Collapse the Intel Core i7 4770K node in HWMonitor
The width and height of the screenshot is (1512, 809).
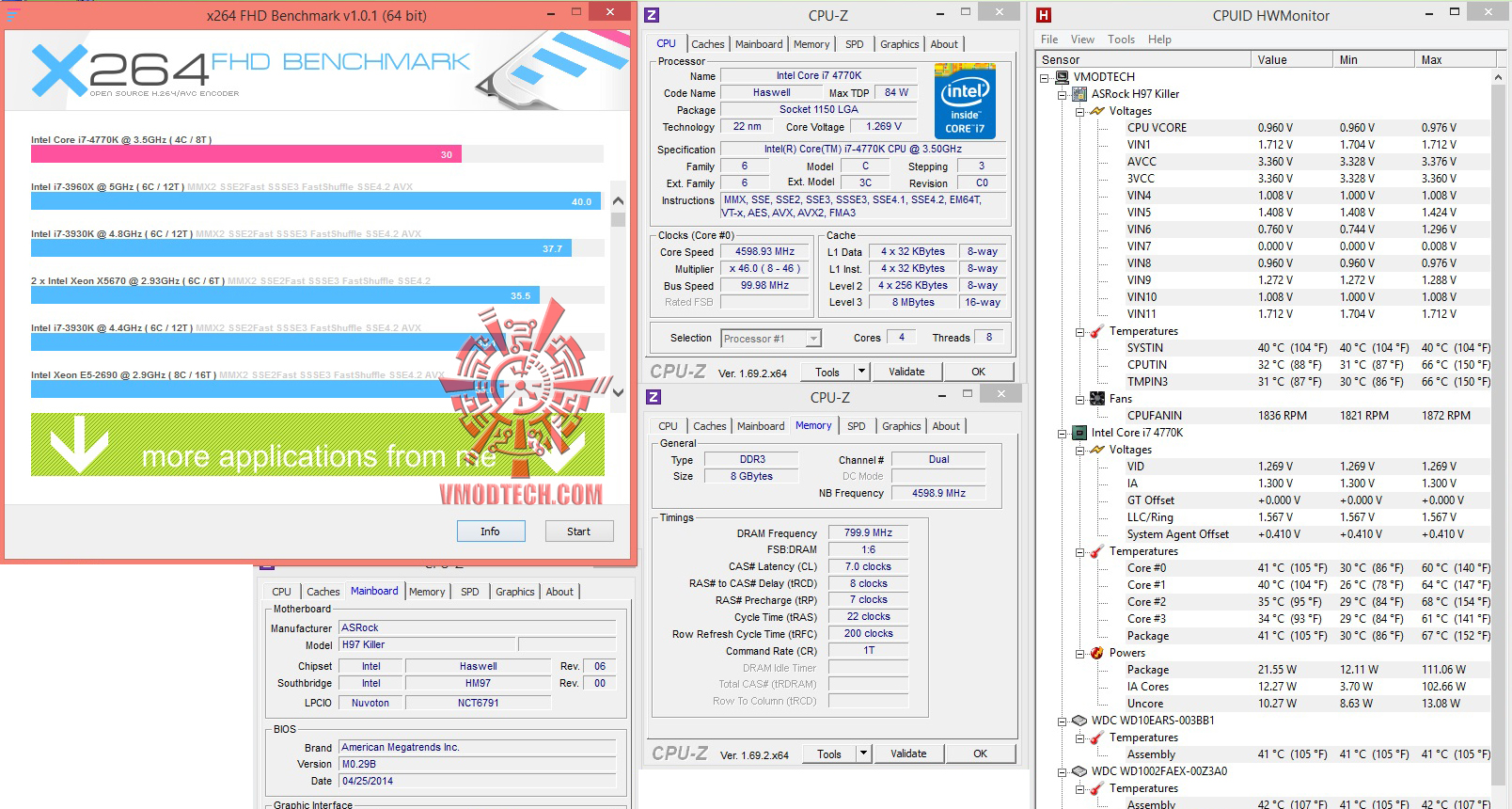click(1063, 434)
